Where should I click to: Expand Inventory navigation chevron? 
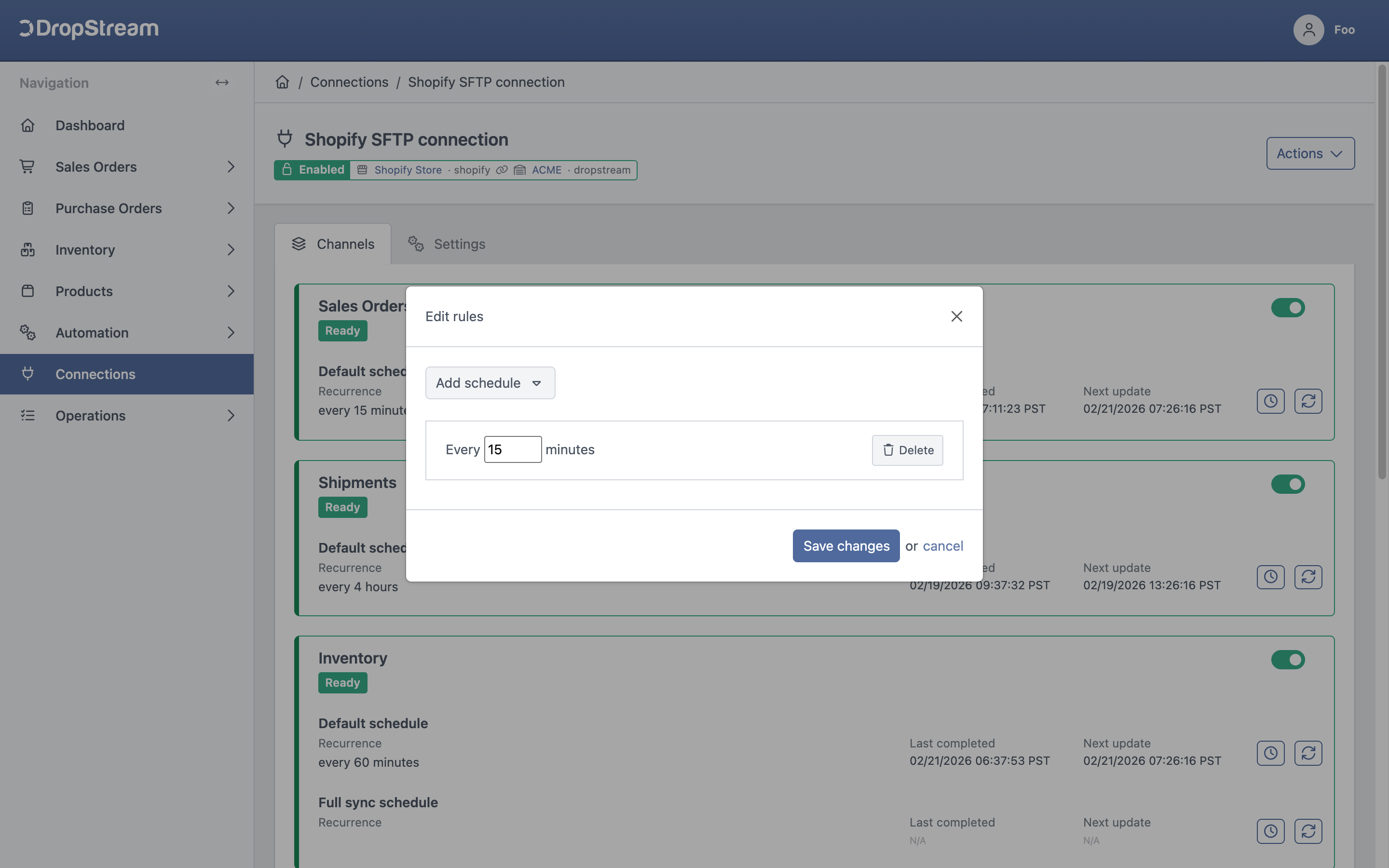pyautogui.click(x=231, y=250)
